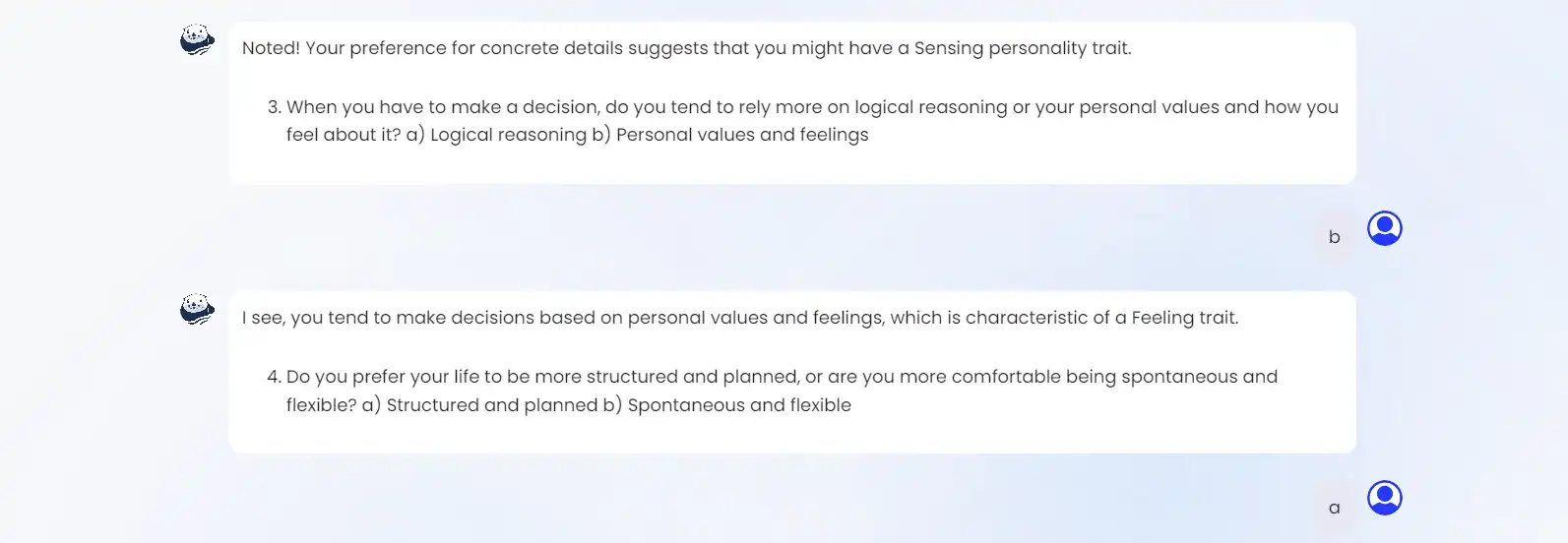Click the list number "4." of the question
This screenshot has width=1568, height=543.
(275, 377)
